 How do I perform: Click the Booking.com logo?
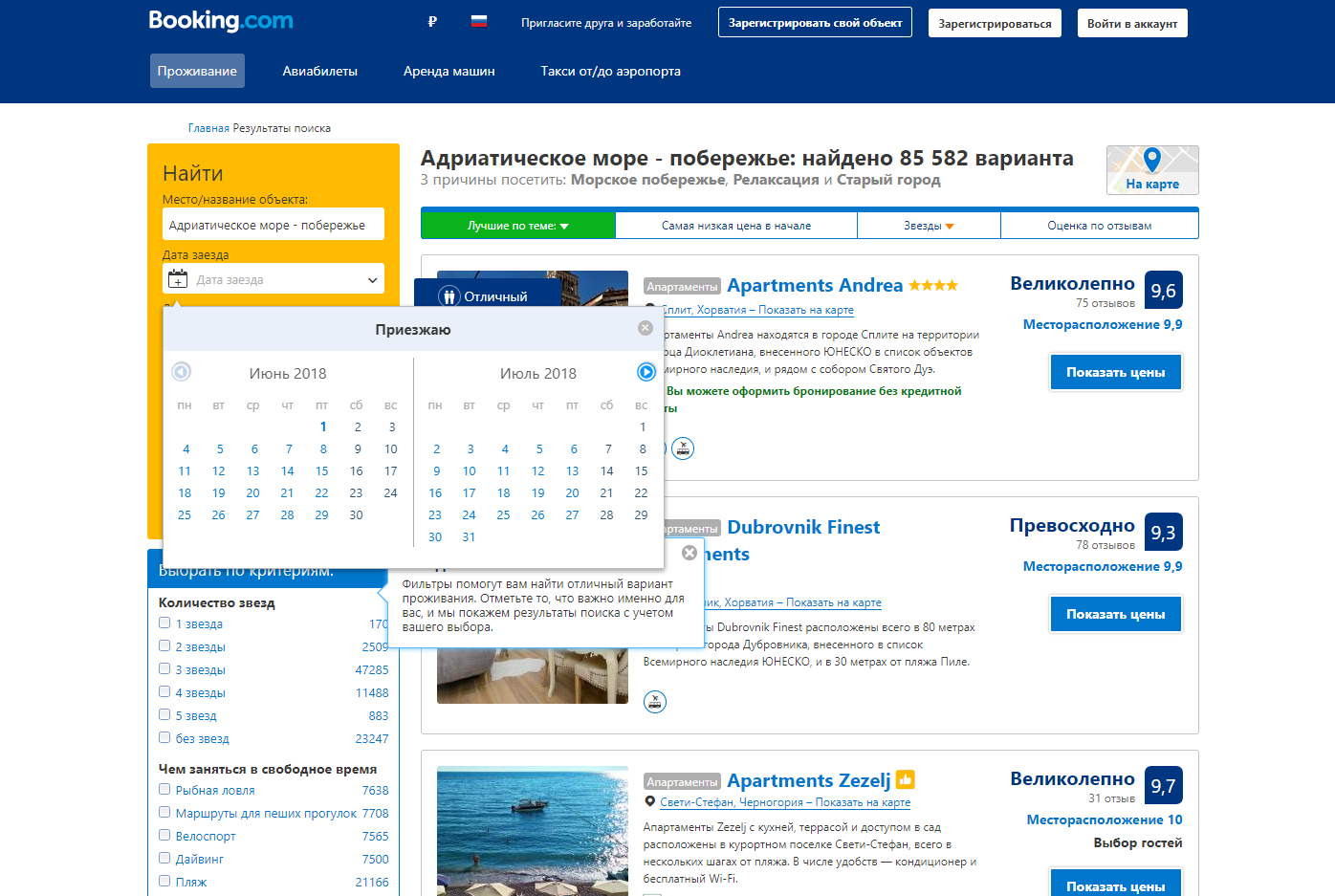(221, 20)
